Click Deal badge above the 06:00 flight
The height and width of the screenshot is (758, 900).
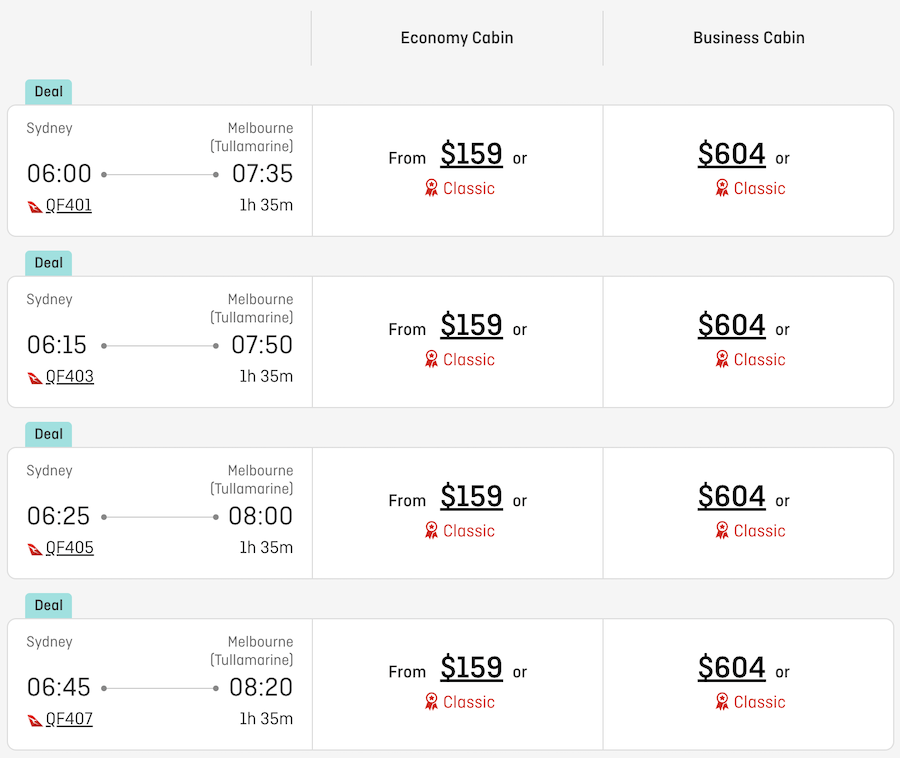[49, 92]
